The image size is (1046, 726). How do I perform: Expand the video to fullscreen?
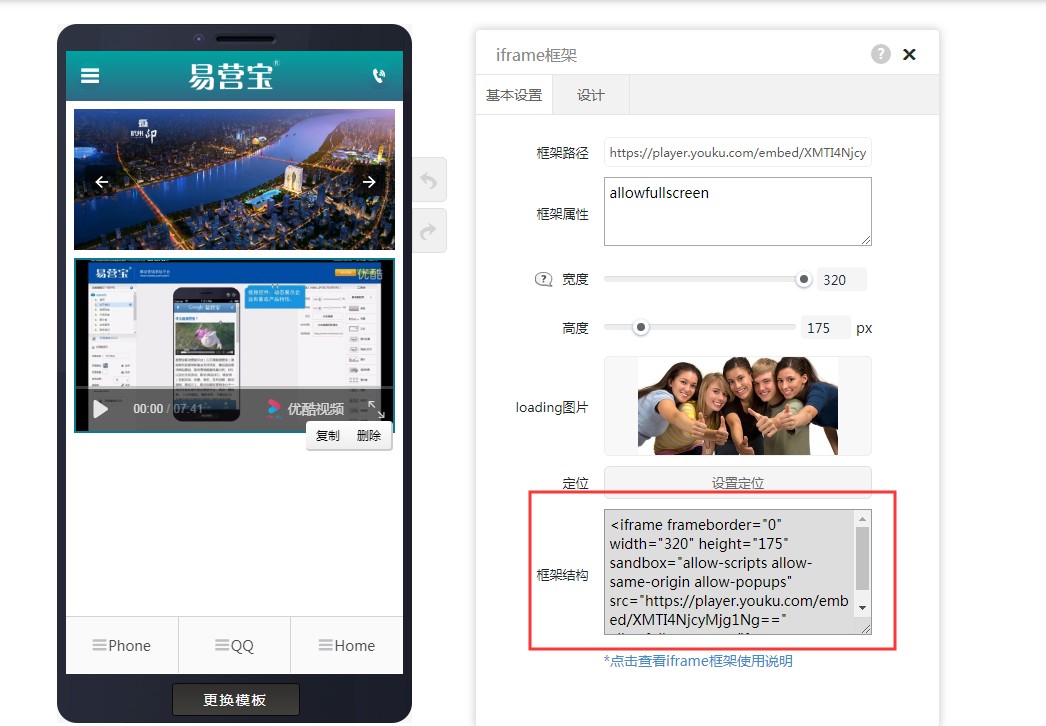click(377, 408)
